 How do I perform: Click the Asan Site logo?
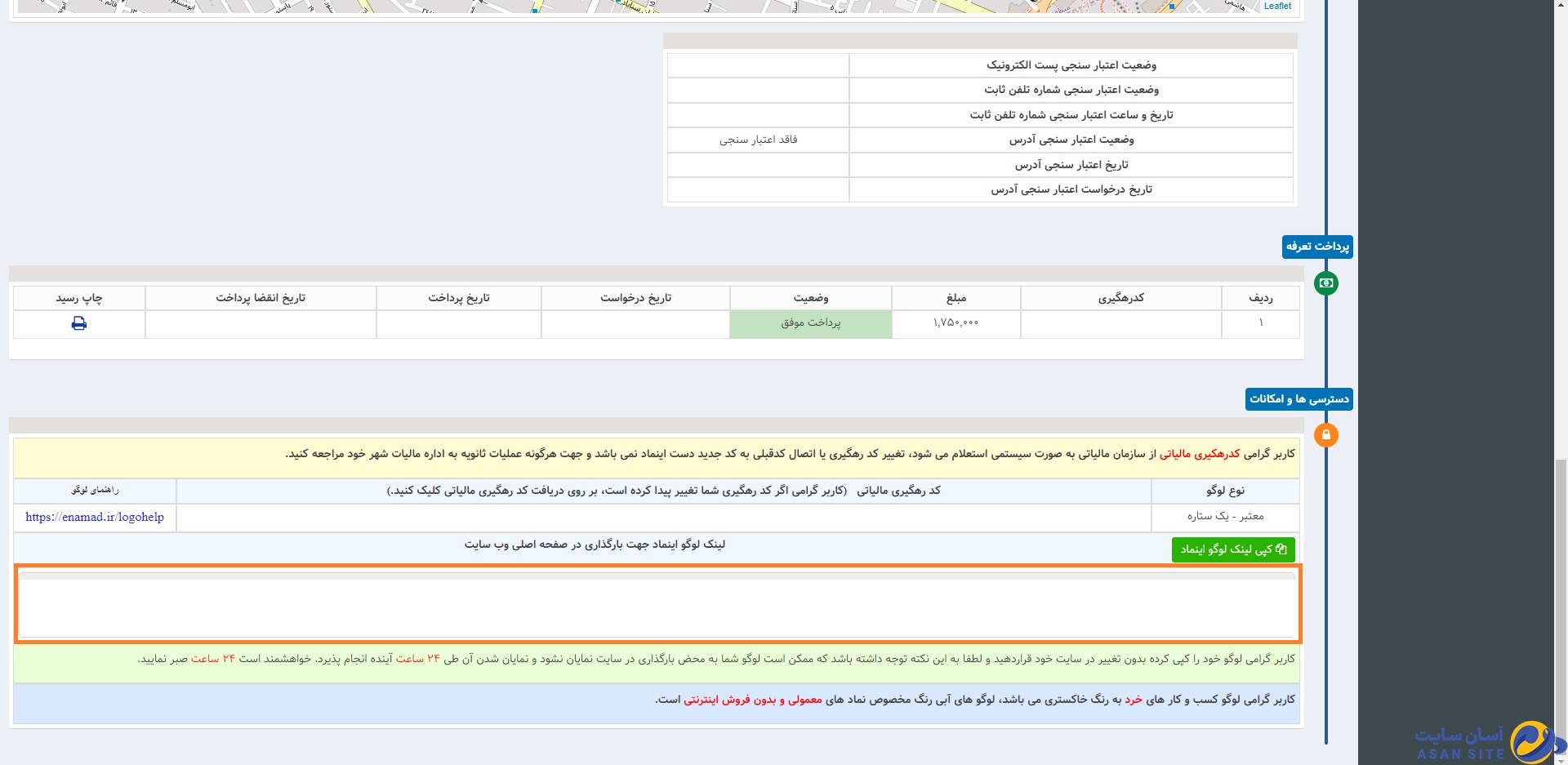click(x=1488, y=742)
